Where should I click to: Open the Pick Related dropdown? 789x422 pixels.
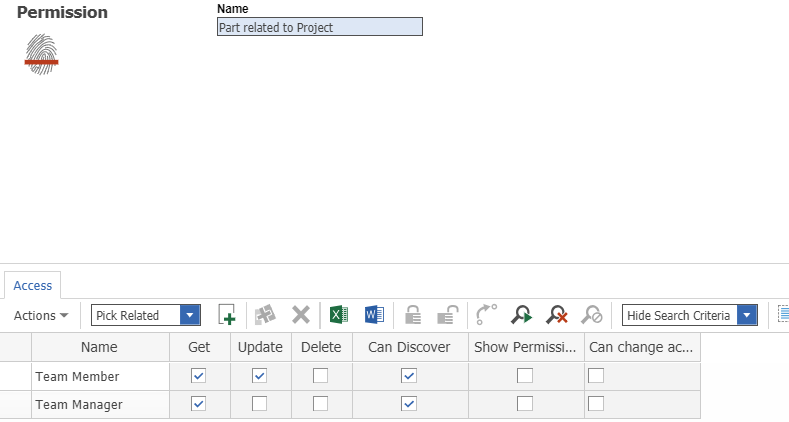point(190,315)
